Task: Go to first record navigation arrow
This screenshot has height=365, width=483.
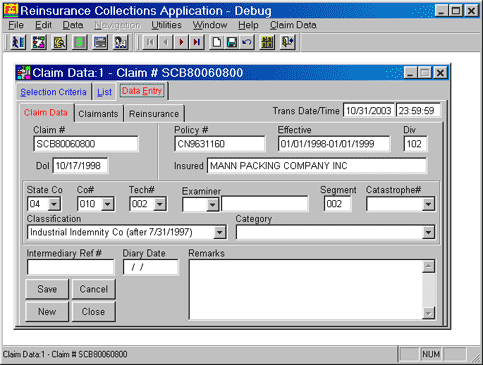Action: tap(150, 42)
